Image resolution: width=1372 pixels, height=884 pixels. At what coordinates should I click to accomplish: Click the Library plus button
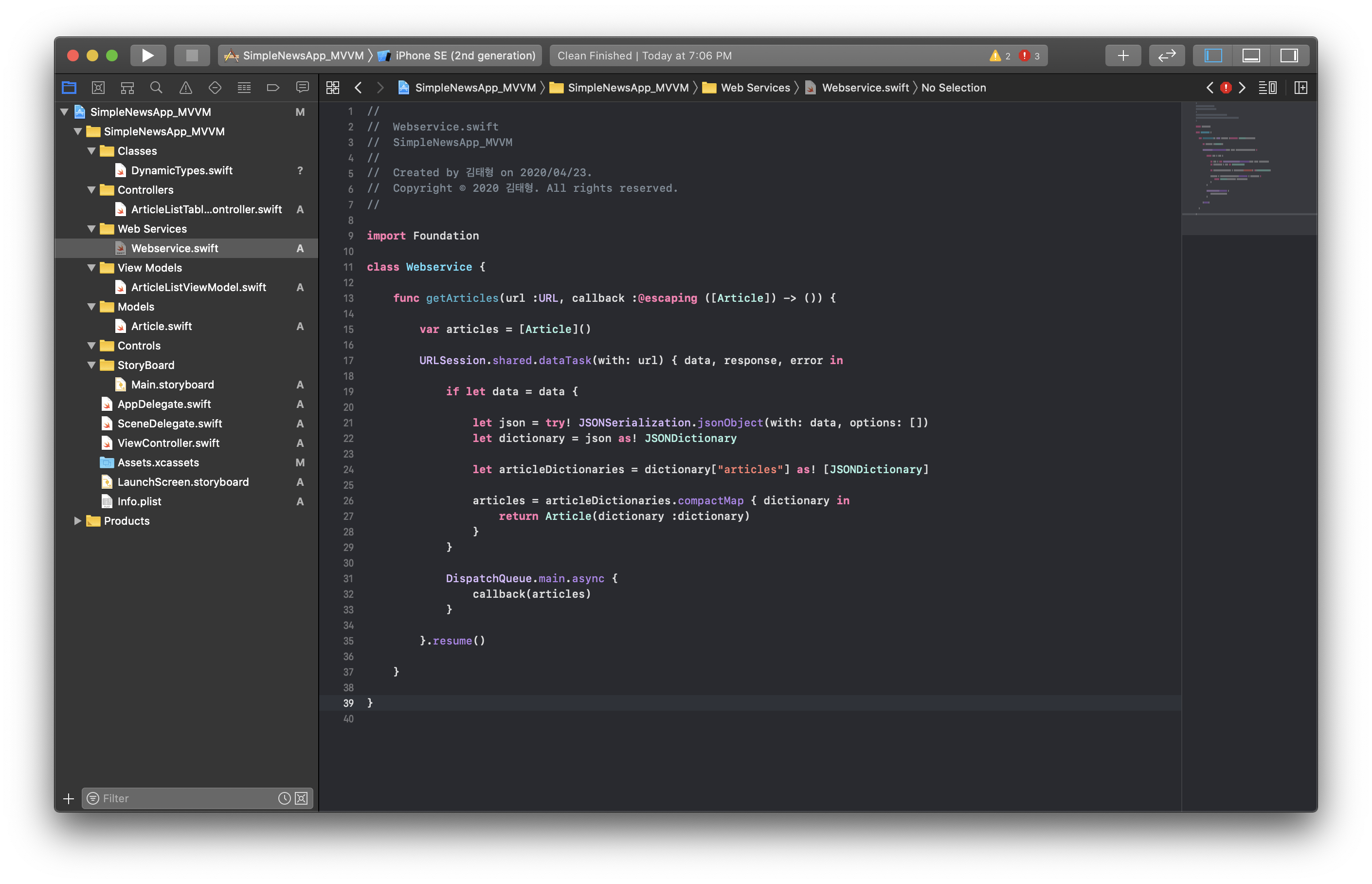(x=1122, y=55)
